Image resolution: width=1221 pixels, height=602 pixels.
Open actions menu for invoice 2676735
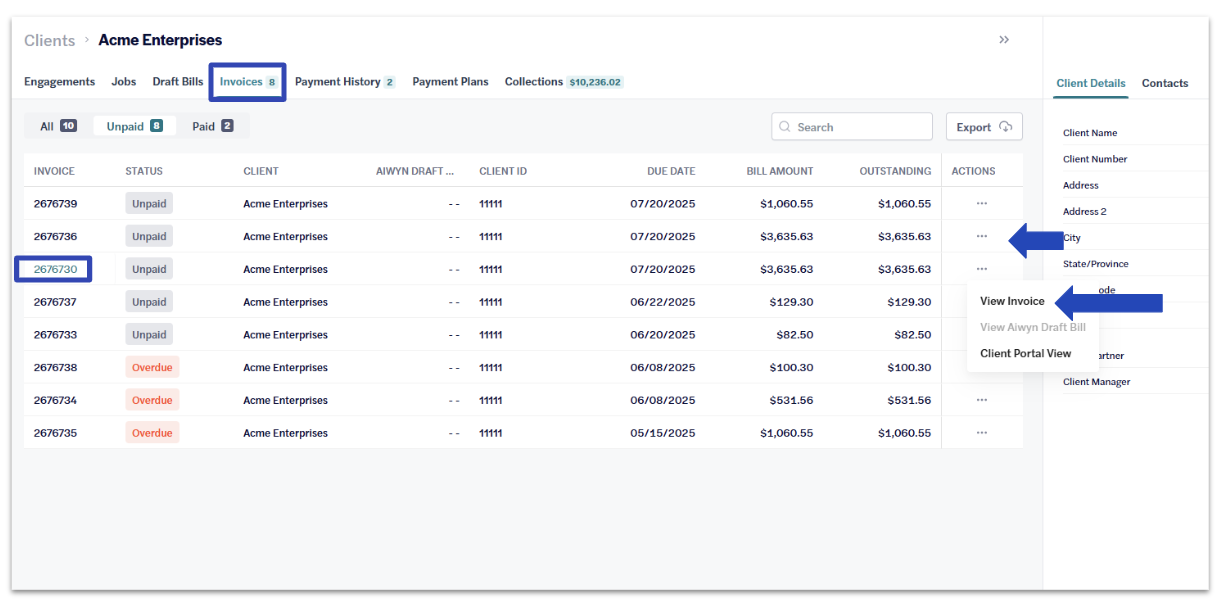click(x=981, y=433)
